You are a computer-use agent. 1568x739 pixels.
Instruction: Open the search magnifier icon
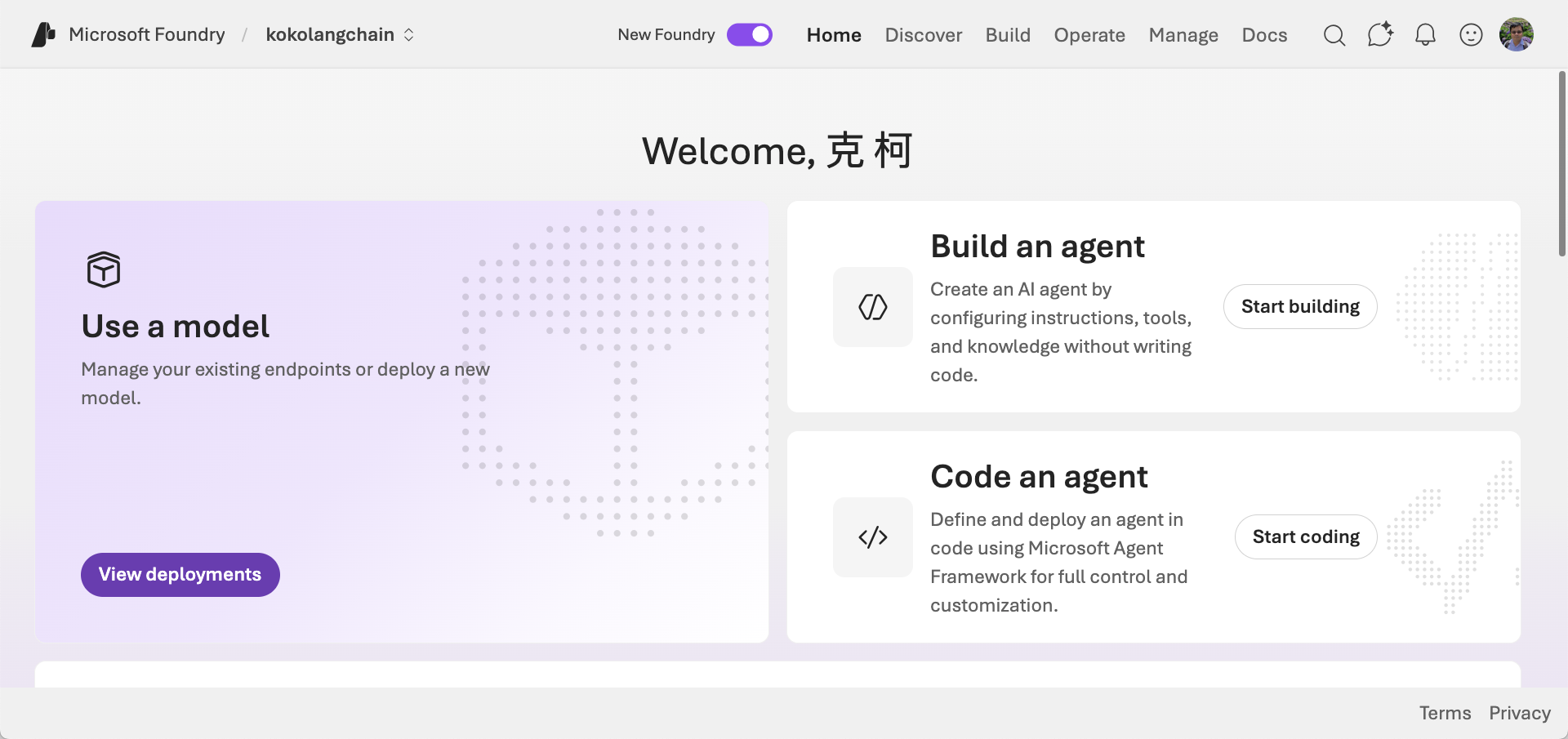pos(1334,35)
